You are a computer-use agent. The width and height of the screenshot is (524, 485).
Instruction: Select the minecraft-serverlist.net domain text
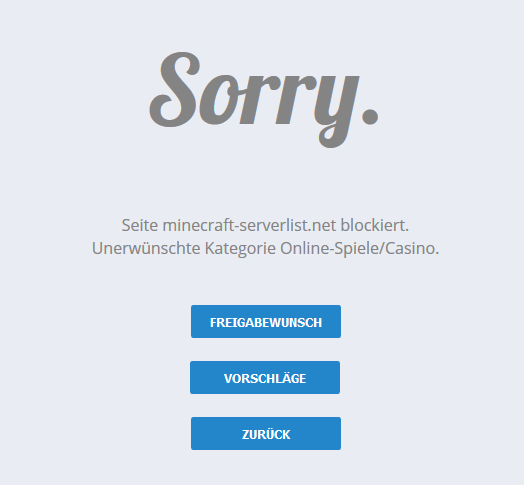click(249, 225)
